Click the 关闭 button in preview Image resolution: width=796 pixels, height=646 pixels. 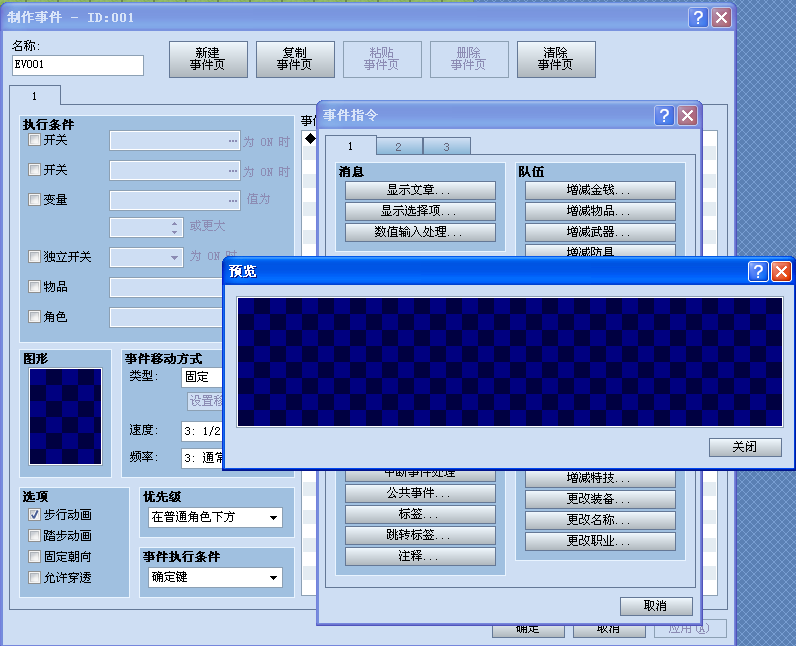[745, 447]
